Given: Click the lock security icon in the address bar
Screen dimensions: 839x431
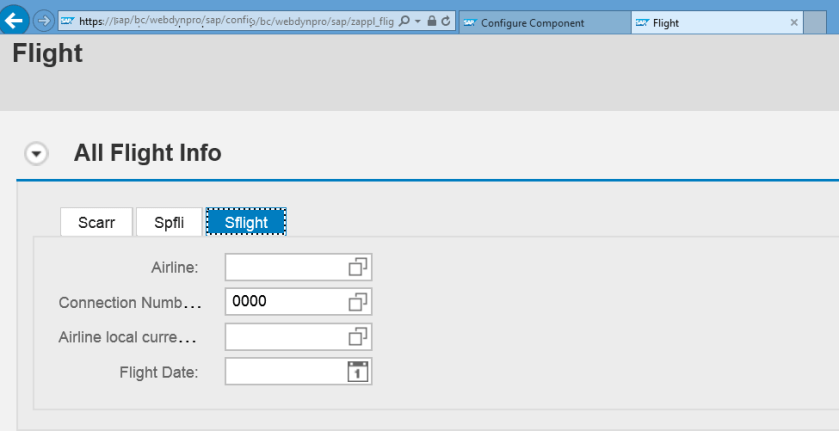Looking at the screenshot, I should coord(432,21).
